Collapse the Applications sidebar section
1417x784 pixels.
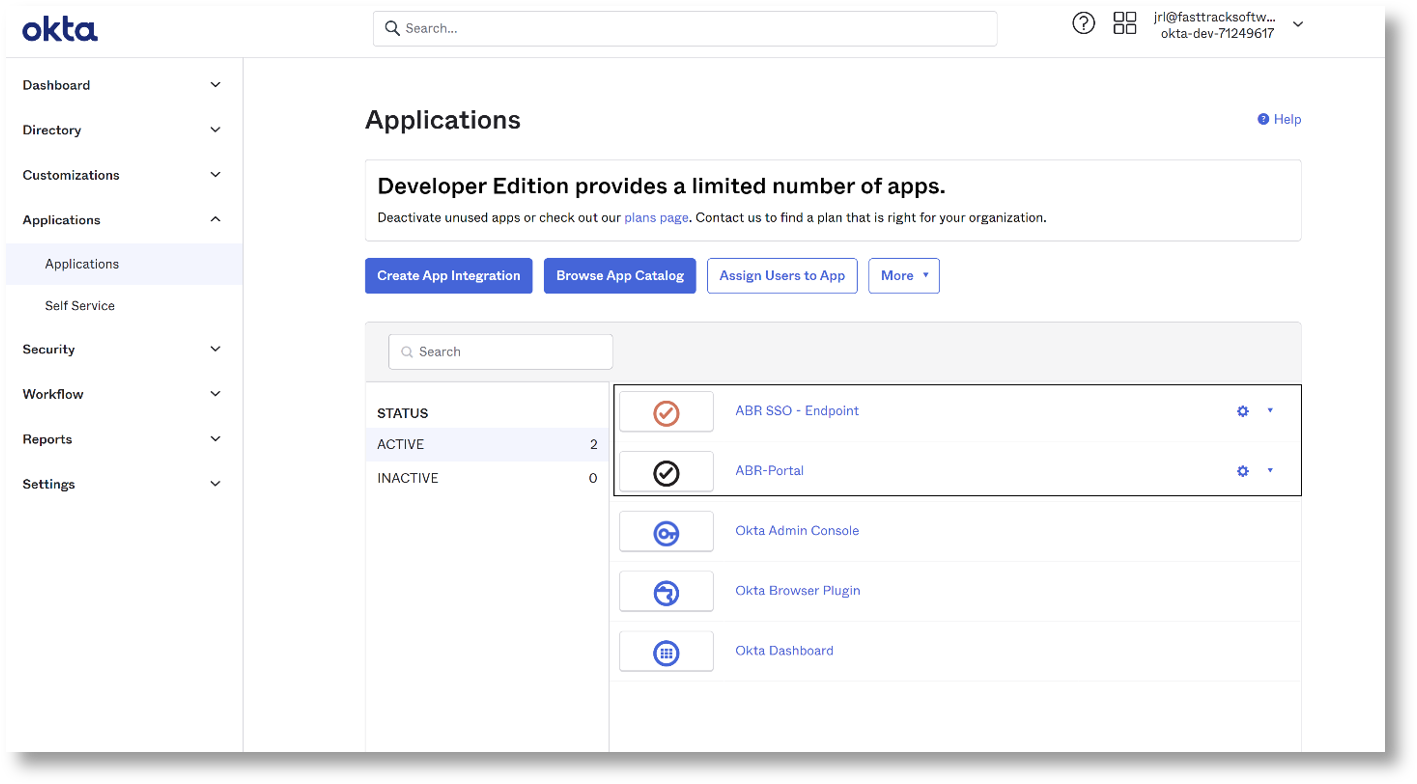pos(215,220)
